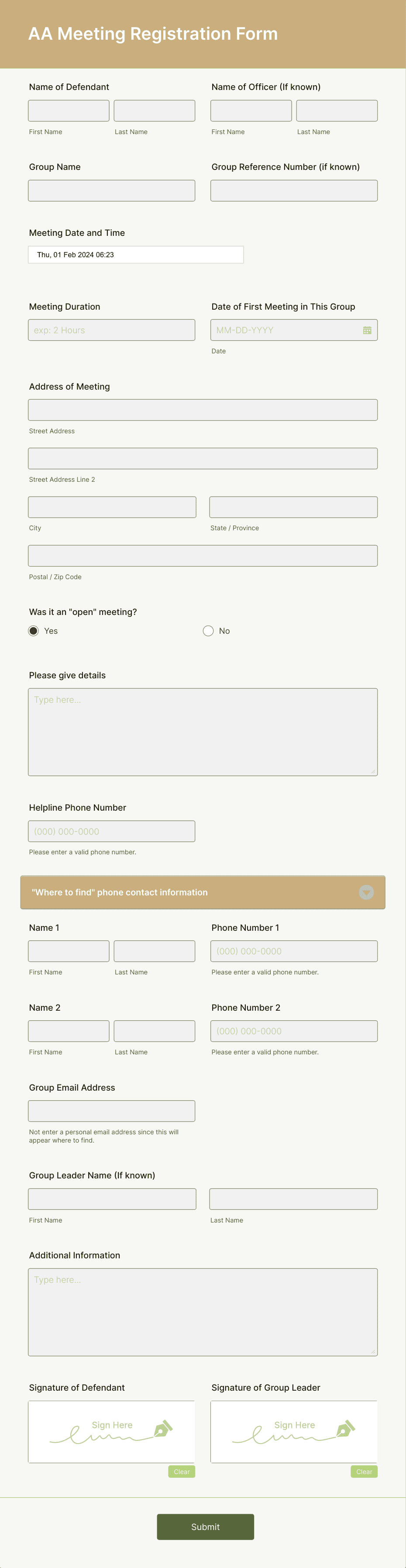Select the Group Reference Number field
This screenshot has width=406, height=1568.
click(x=294, y=190)
